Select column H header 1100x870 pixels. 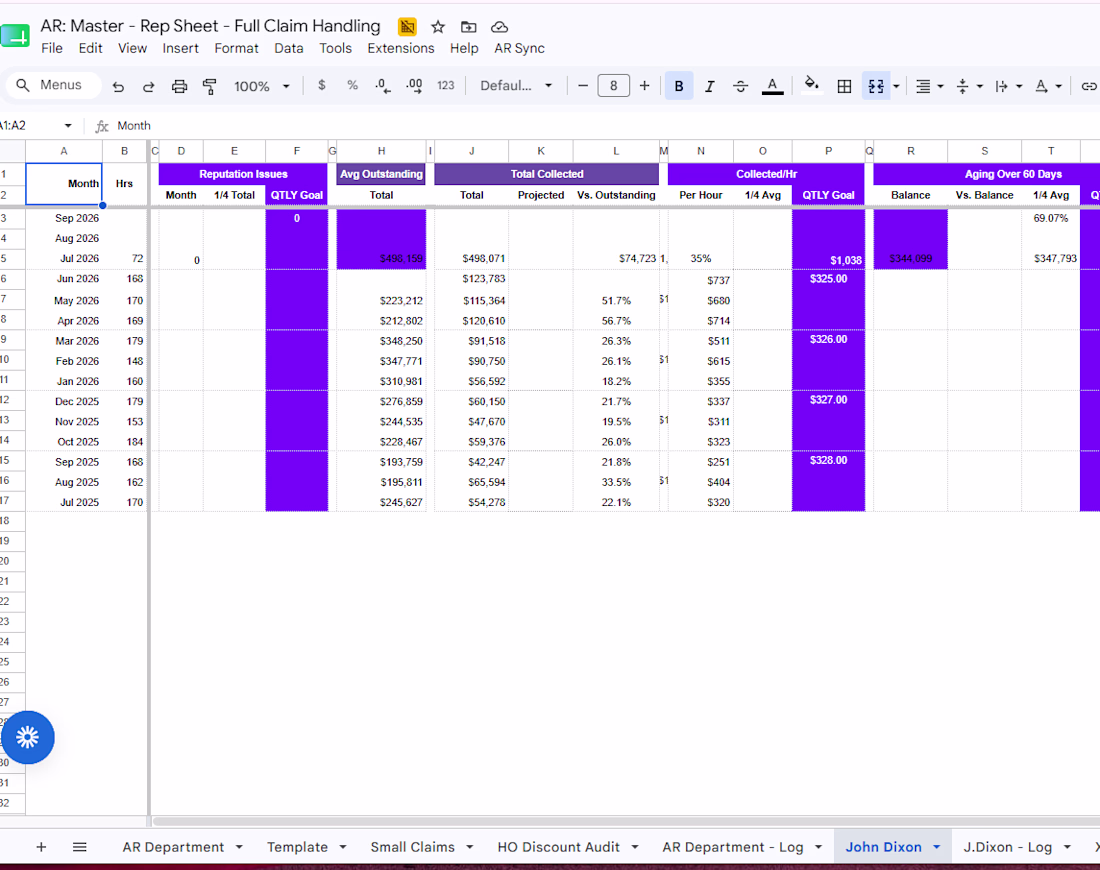(382, 151)
